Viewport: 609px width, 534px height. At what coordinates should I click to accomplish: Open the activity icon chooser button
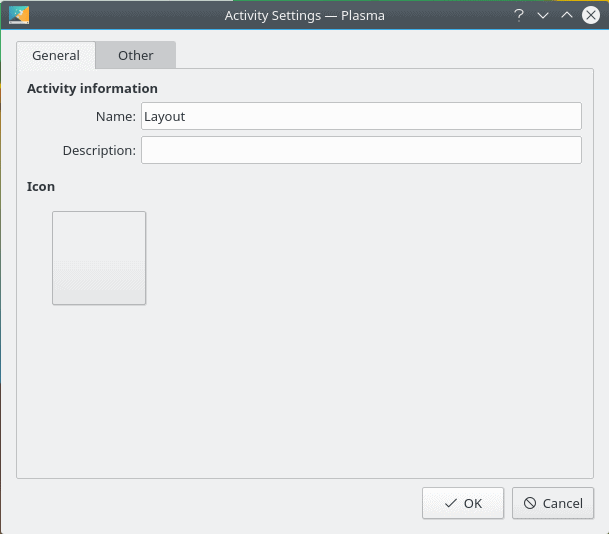[99, 258]
